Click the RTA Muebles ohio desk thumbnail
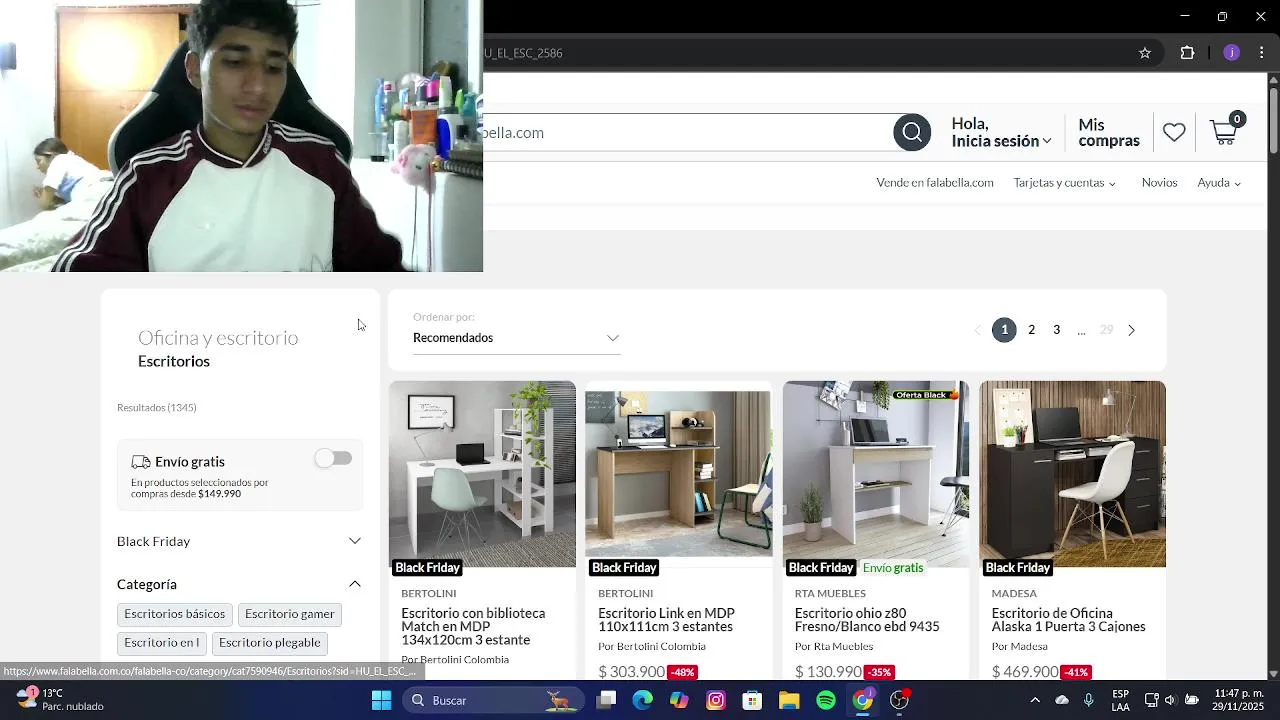Image resolution: width=1280 pixels, height=720 pixels. click(x=876, y=474)
